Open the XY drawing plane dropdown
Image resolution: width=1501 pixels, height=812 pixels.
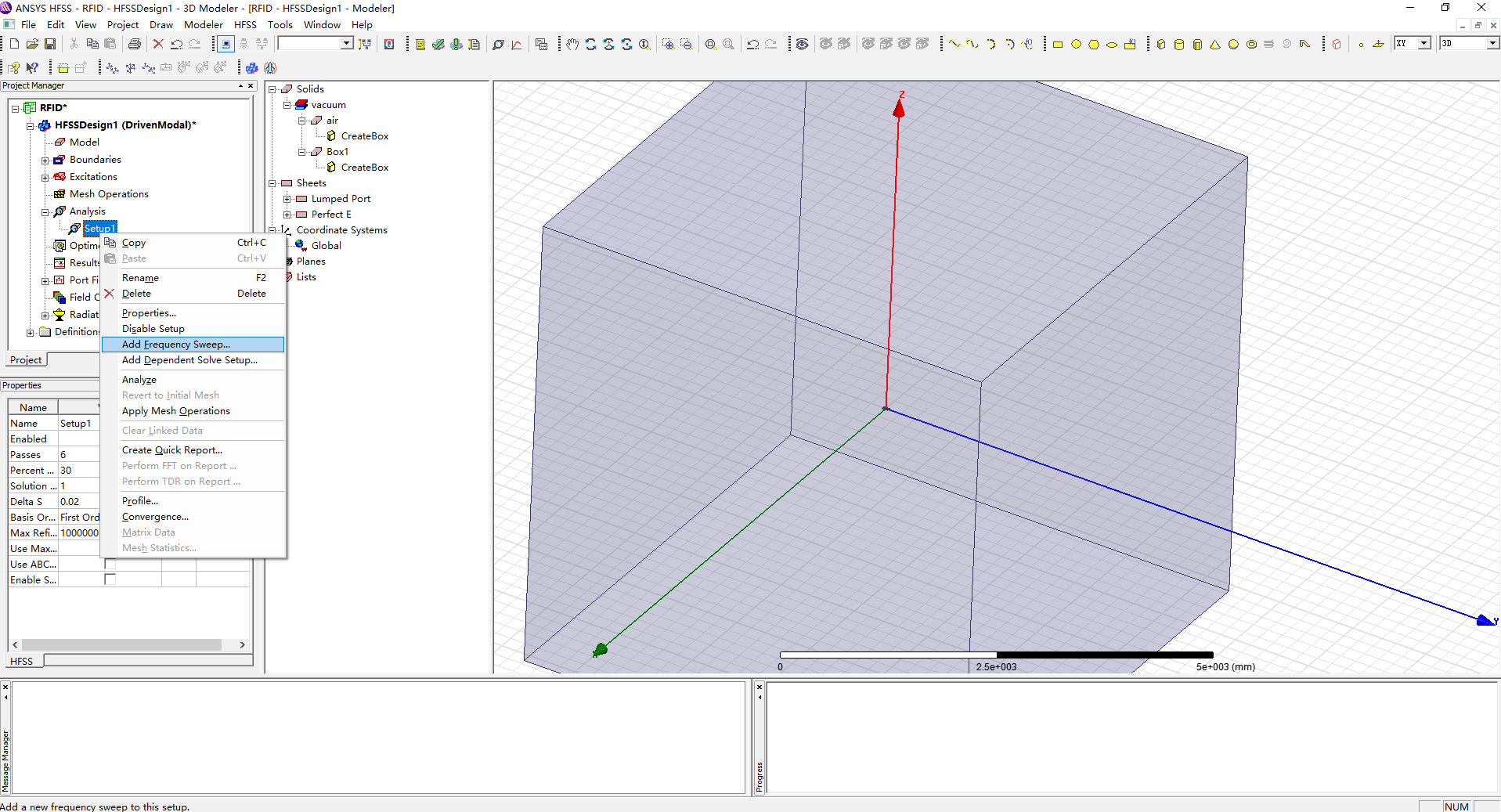click(1424, 44)
